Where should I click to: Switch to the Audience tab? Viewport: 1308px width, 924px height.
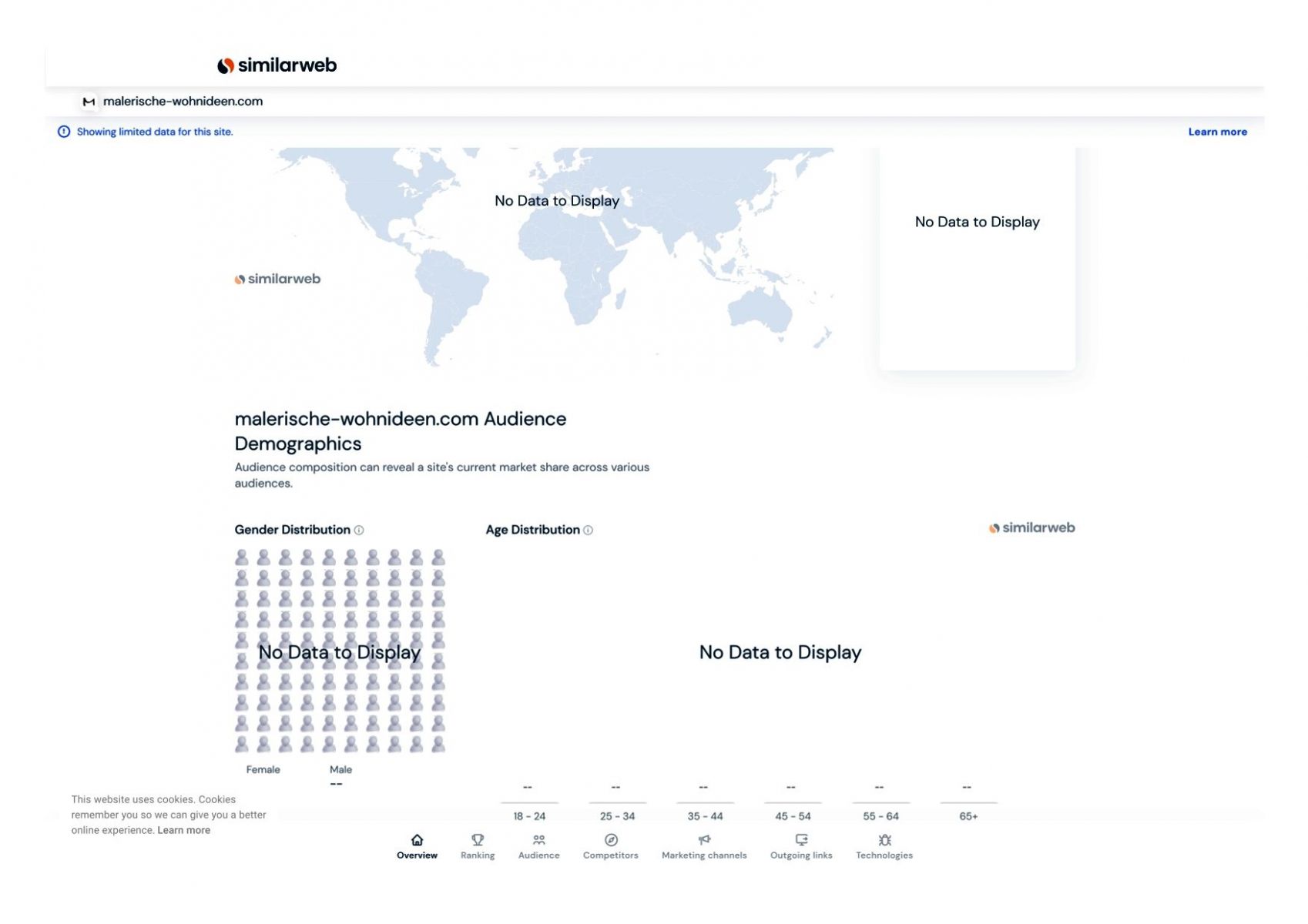[x=539, y=846]
